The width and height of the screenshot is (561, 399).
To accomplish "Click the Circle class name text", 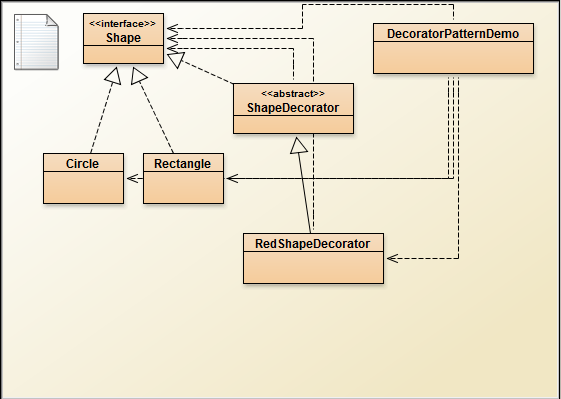I will pyautogui.click(x=82, y=164).
